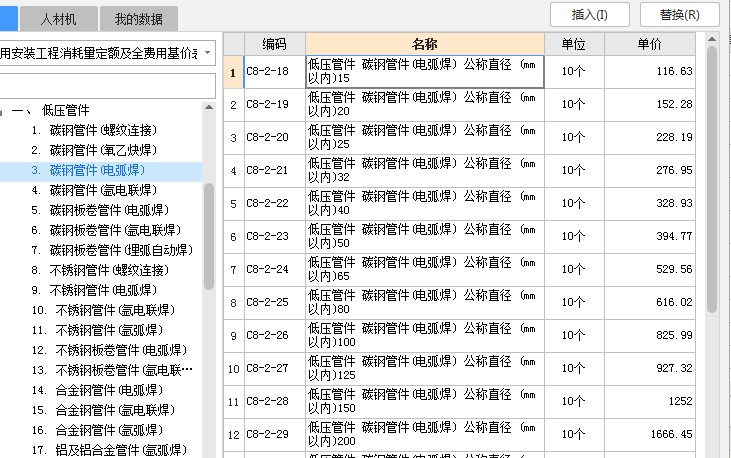Select code cell C8-2-20
Viewport: 731px width, 458px height.
[x=275, y=138]
